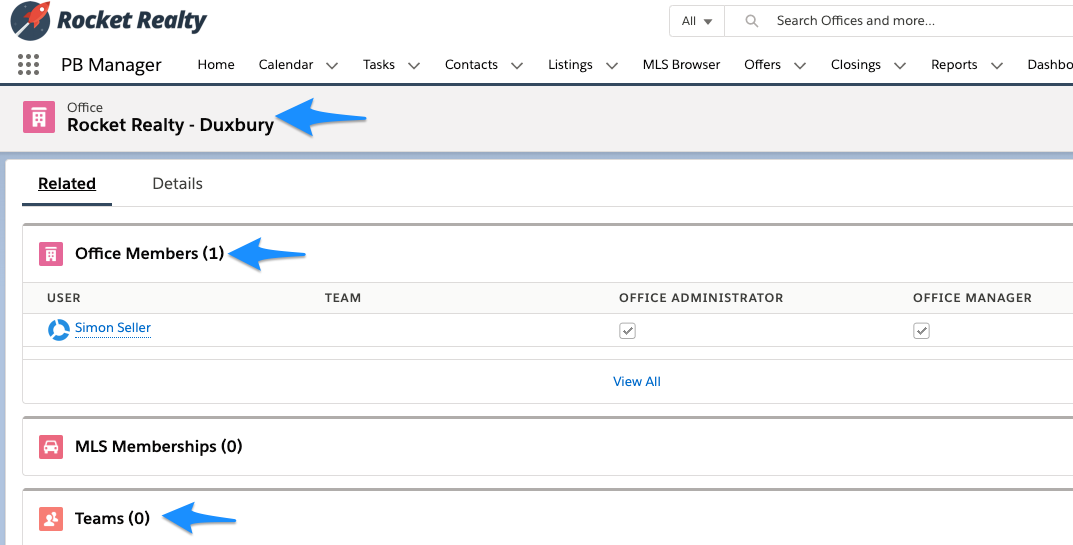Toggle Simon Seller's Office Administrator checkbox
1073x545 pixels.
[628, 331]
